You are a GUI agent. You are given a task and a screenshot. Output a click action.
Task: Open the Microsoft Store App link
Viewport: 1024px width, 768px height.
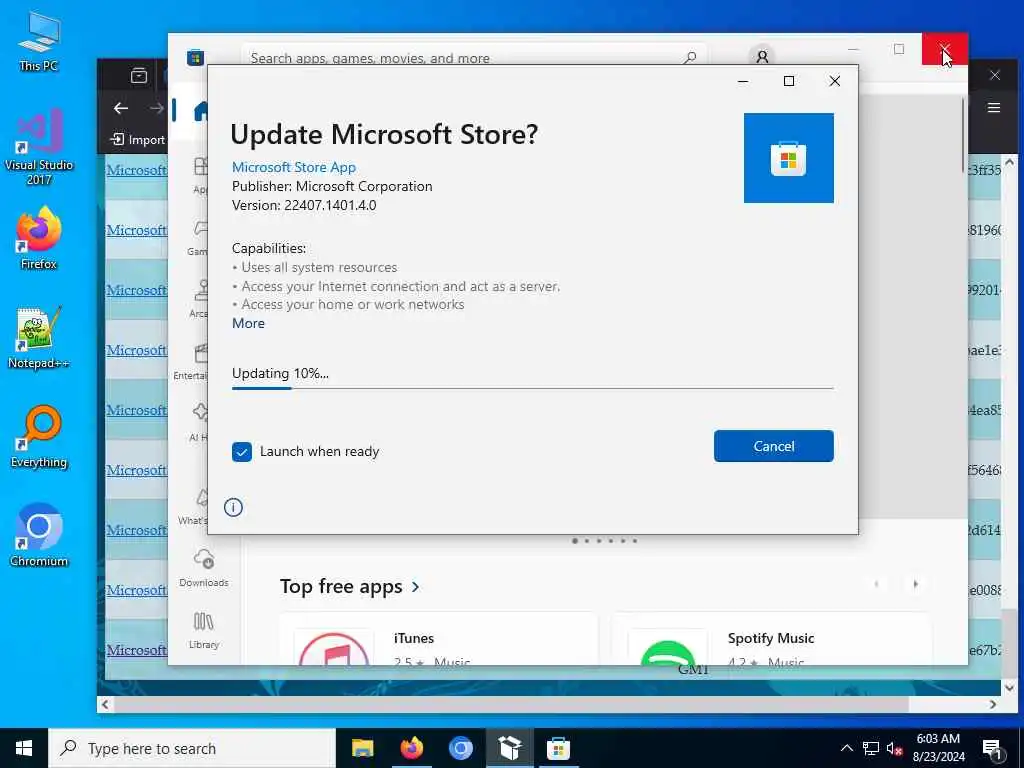click(294, 167)
